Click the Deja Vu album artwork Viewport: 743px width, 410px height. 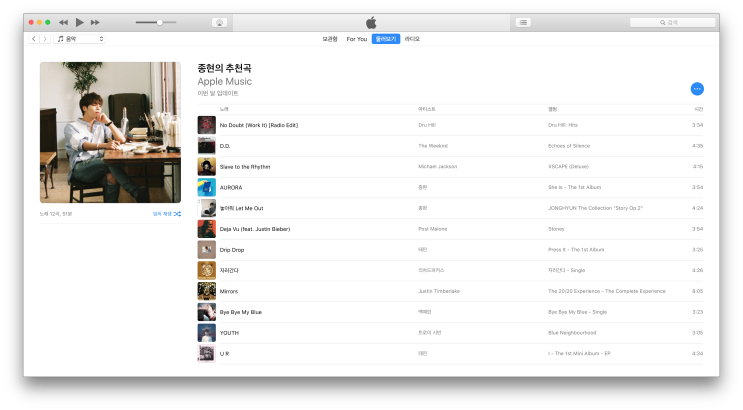(x=207, y=229)
